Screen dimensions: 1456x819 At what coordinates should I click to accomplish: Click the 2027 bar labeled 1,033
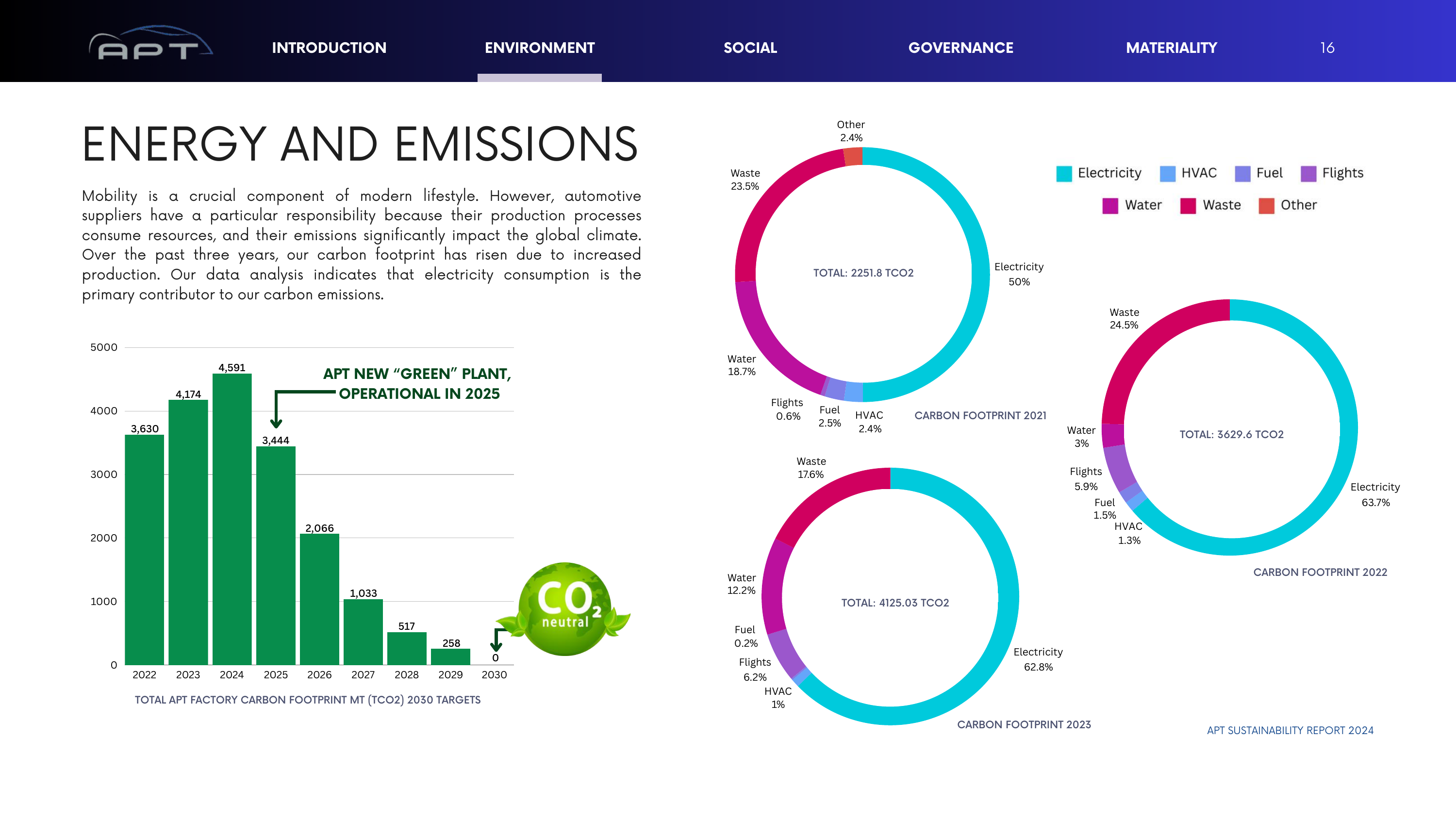(x=363, y=632)
